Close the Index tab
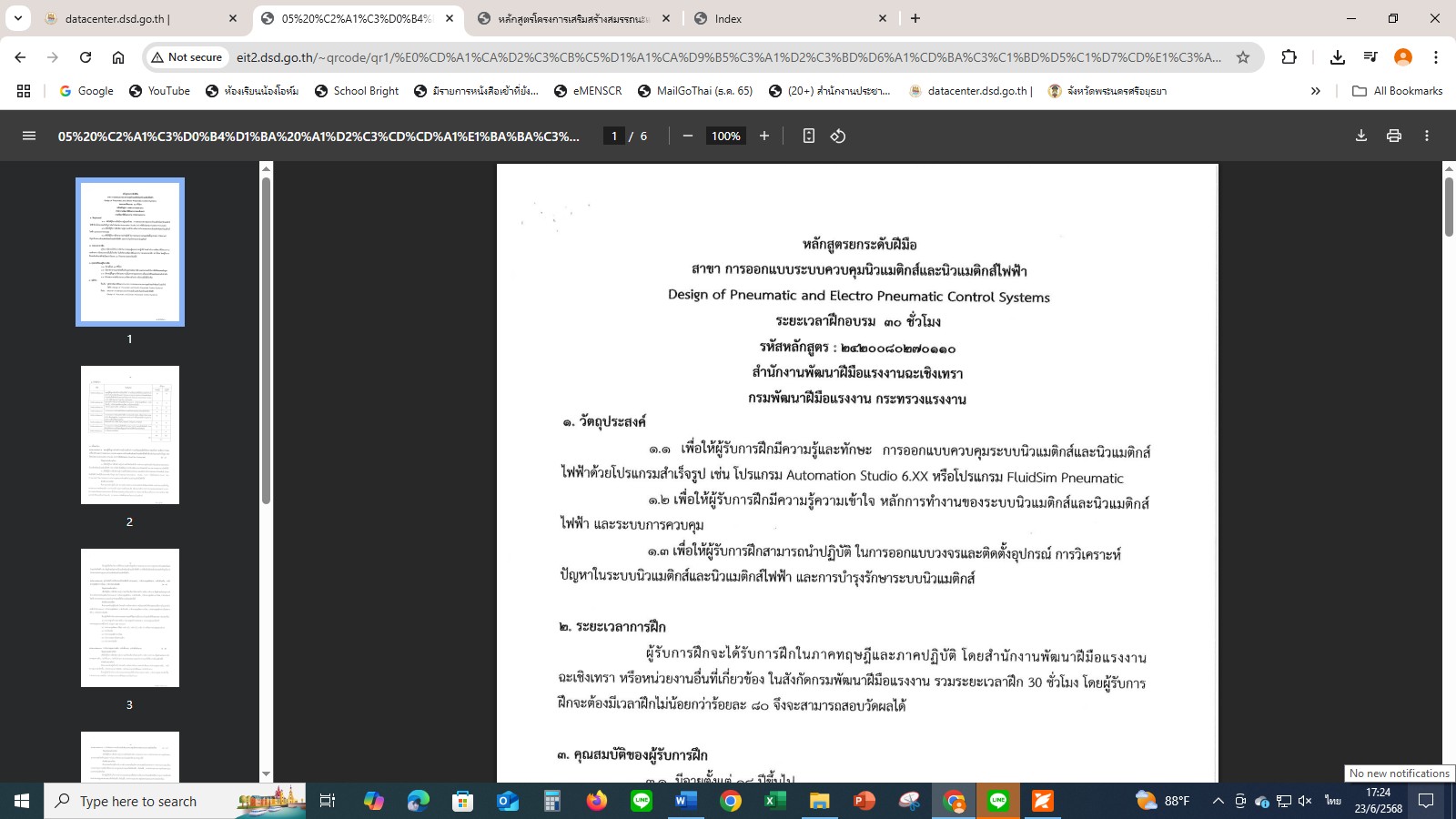 click(x=883, y=18)
